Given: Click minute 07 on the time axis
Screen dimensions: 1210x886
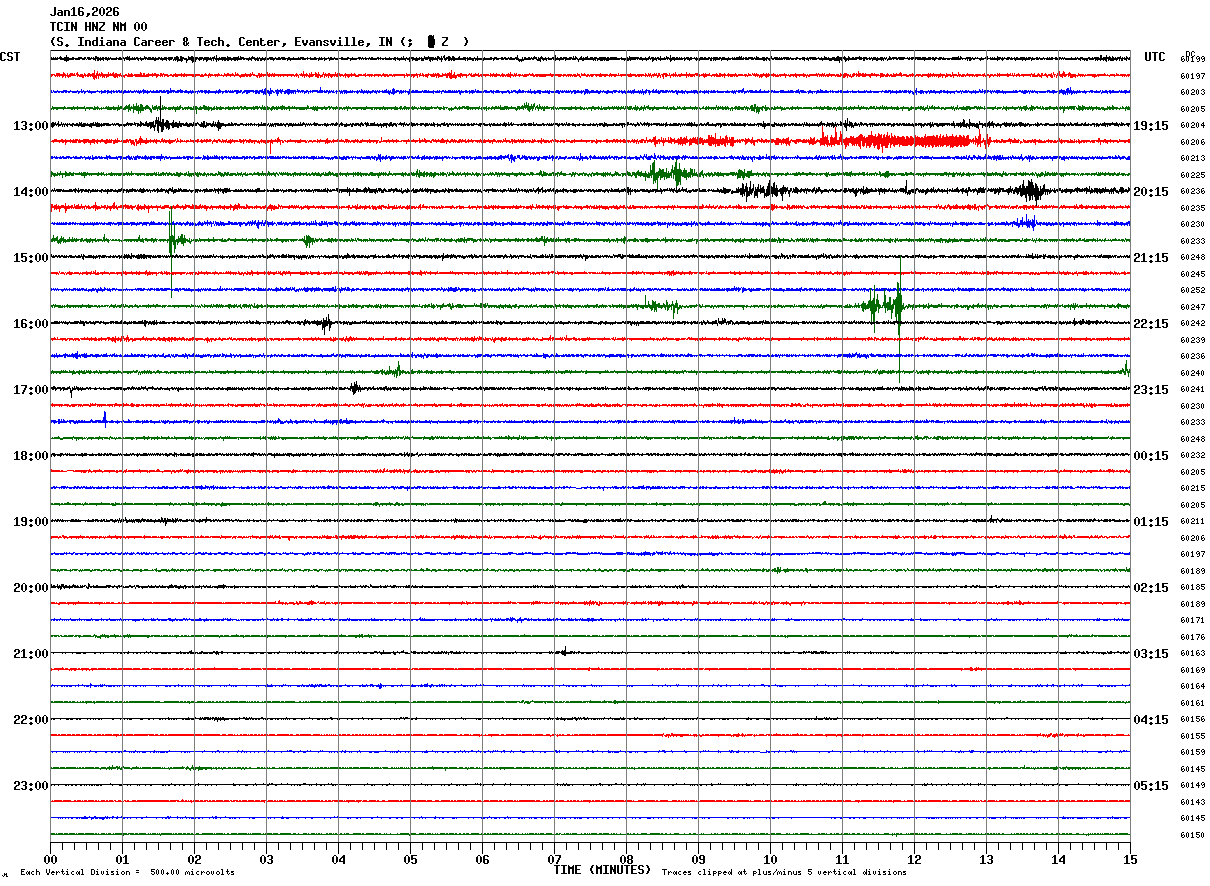Looking at the screenshot, I should (x=554, y=859).
